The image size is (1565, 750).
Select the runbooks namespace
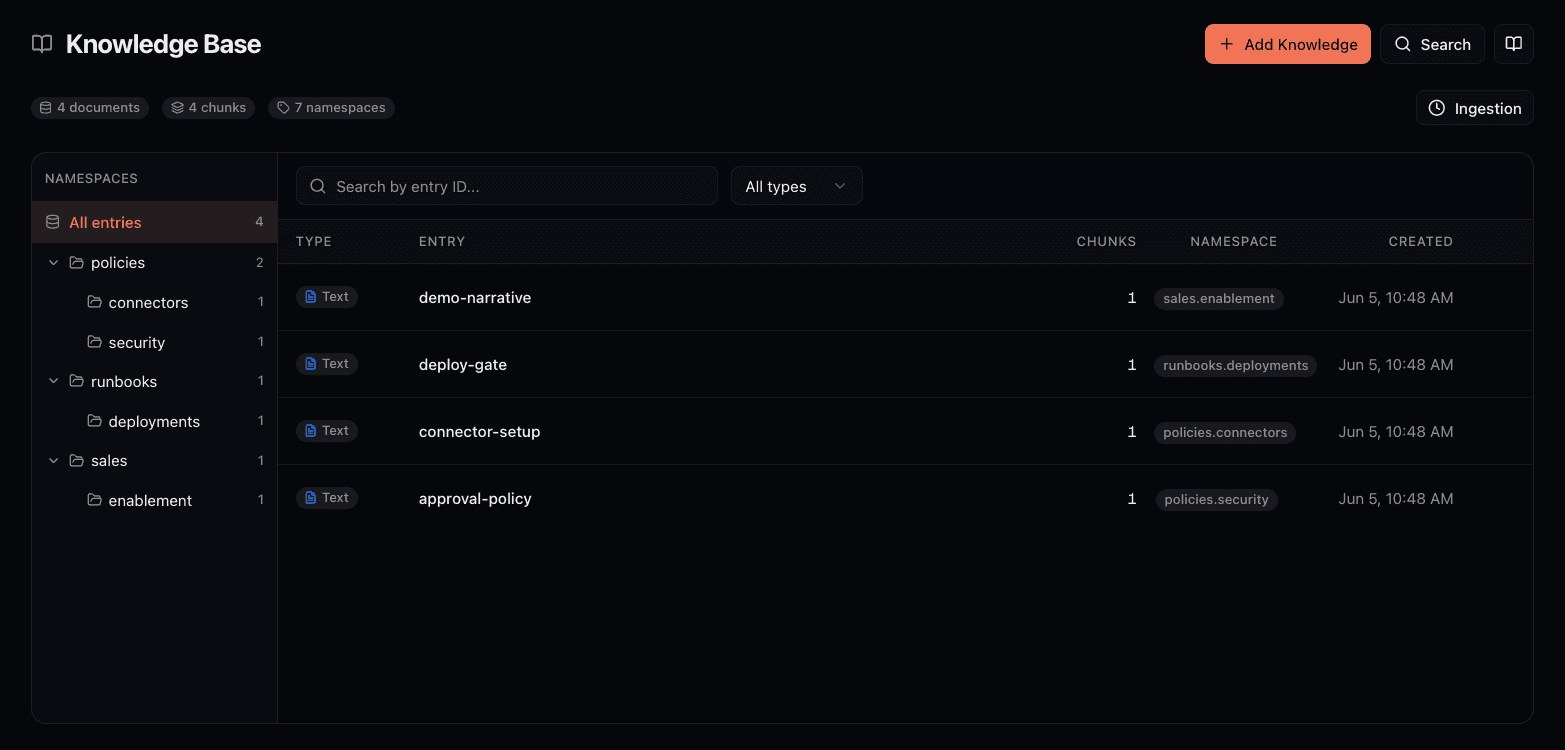[x=154, y=381]
